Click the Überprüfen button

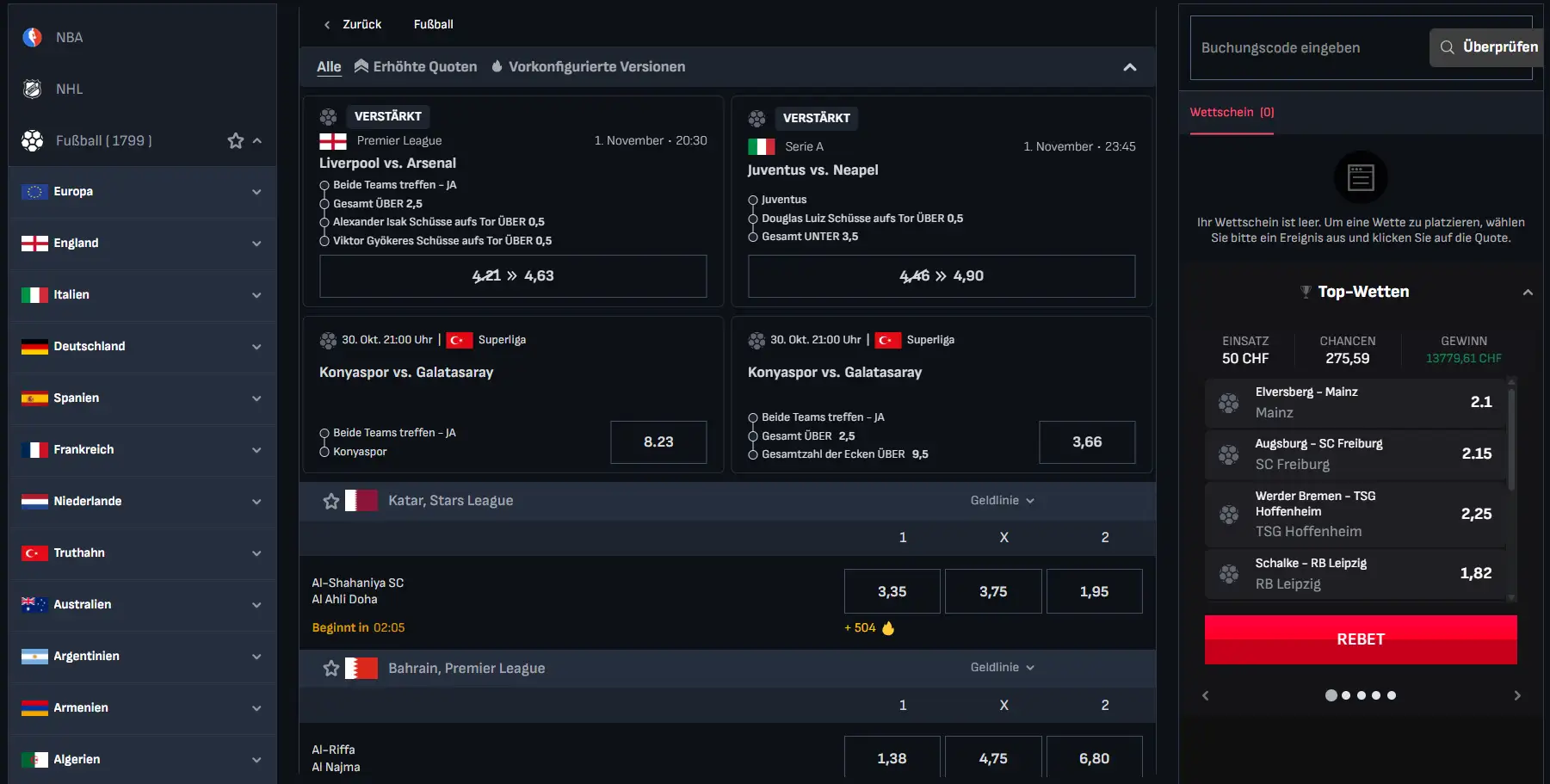point(1486,47)
